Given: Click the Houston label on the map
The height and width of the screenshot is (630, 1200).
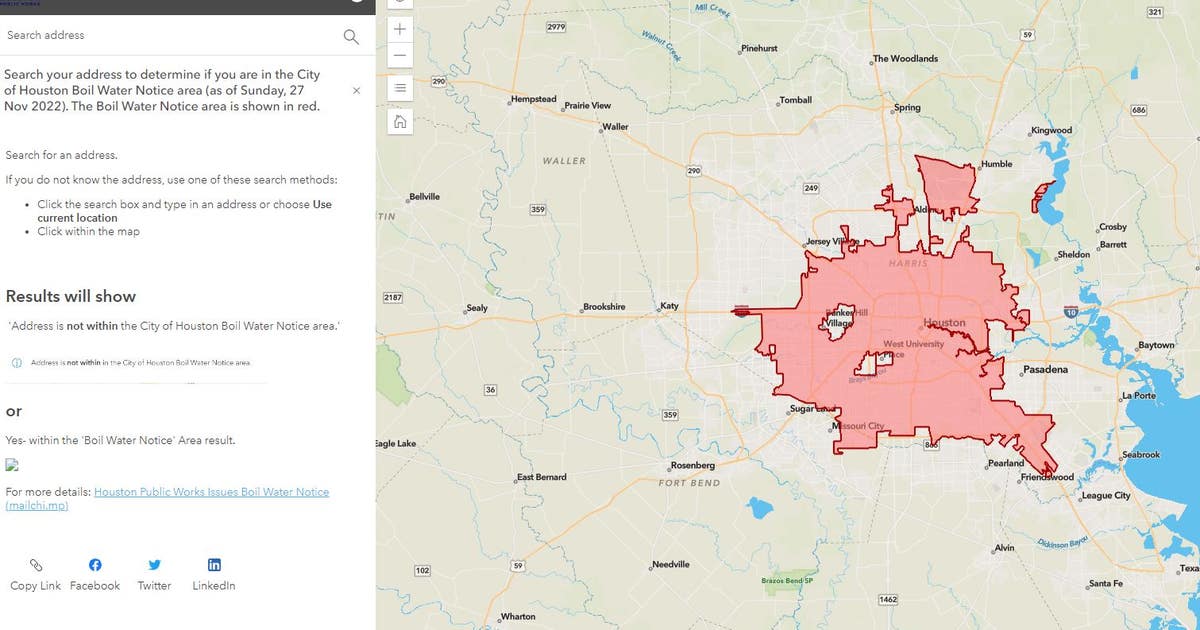Looking at the screenshot, I should pos(945,323).
